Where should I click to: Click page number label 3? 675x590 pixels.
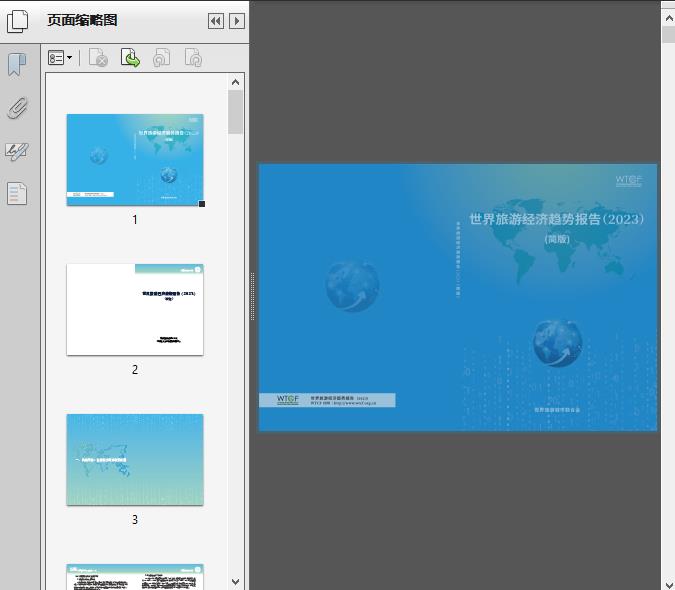[x=135, y=520]
